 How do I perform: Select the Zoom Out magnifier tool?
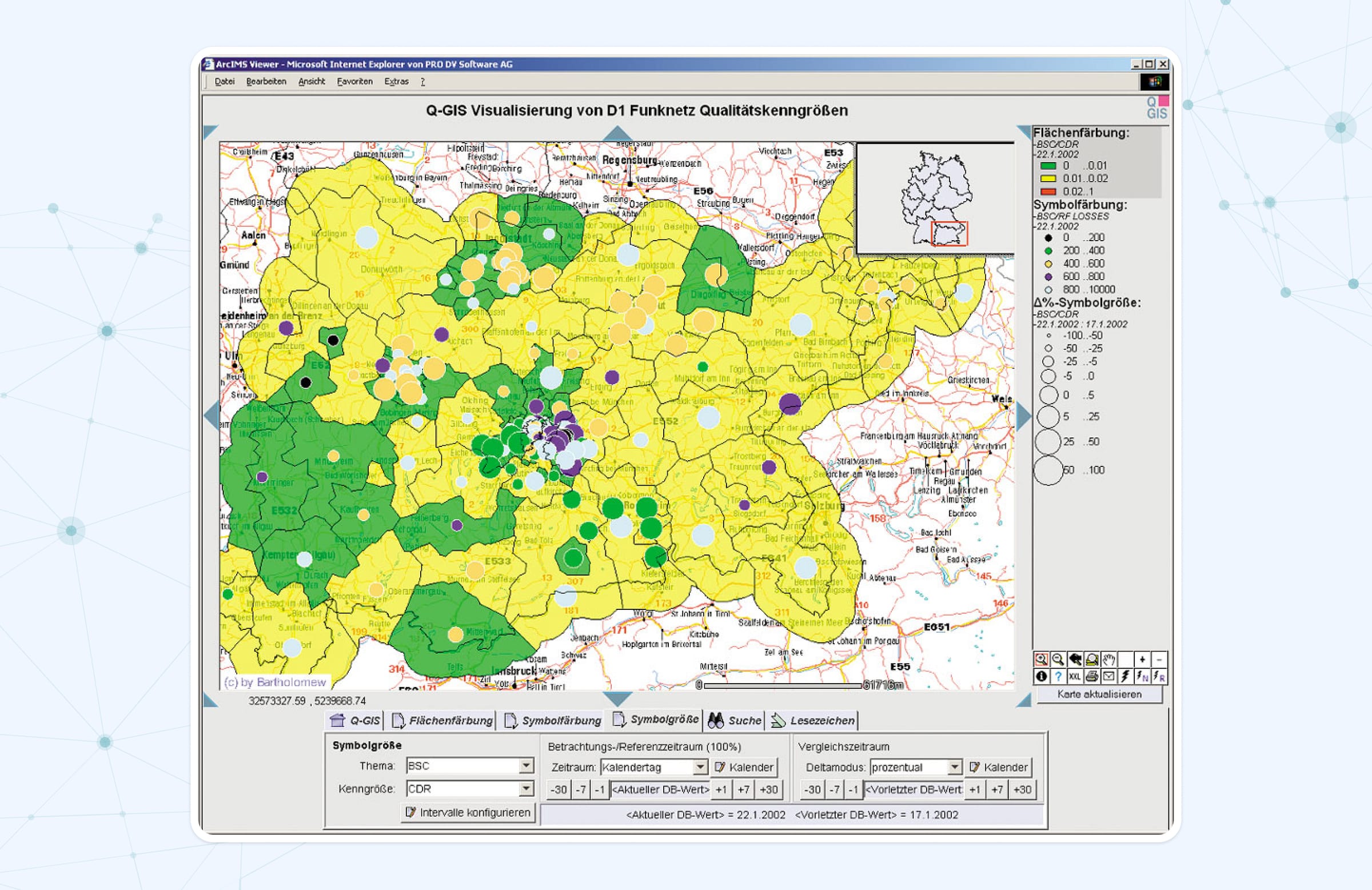point(1058,661)
